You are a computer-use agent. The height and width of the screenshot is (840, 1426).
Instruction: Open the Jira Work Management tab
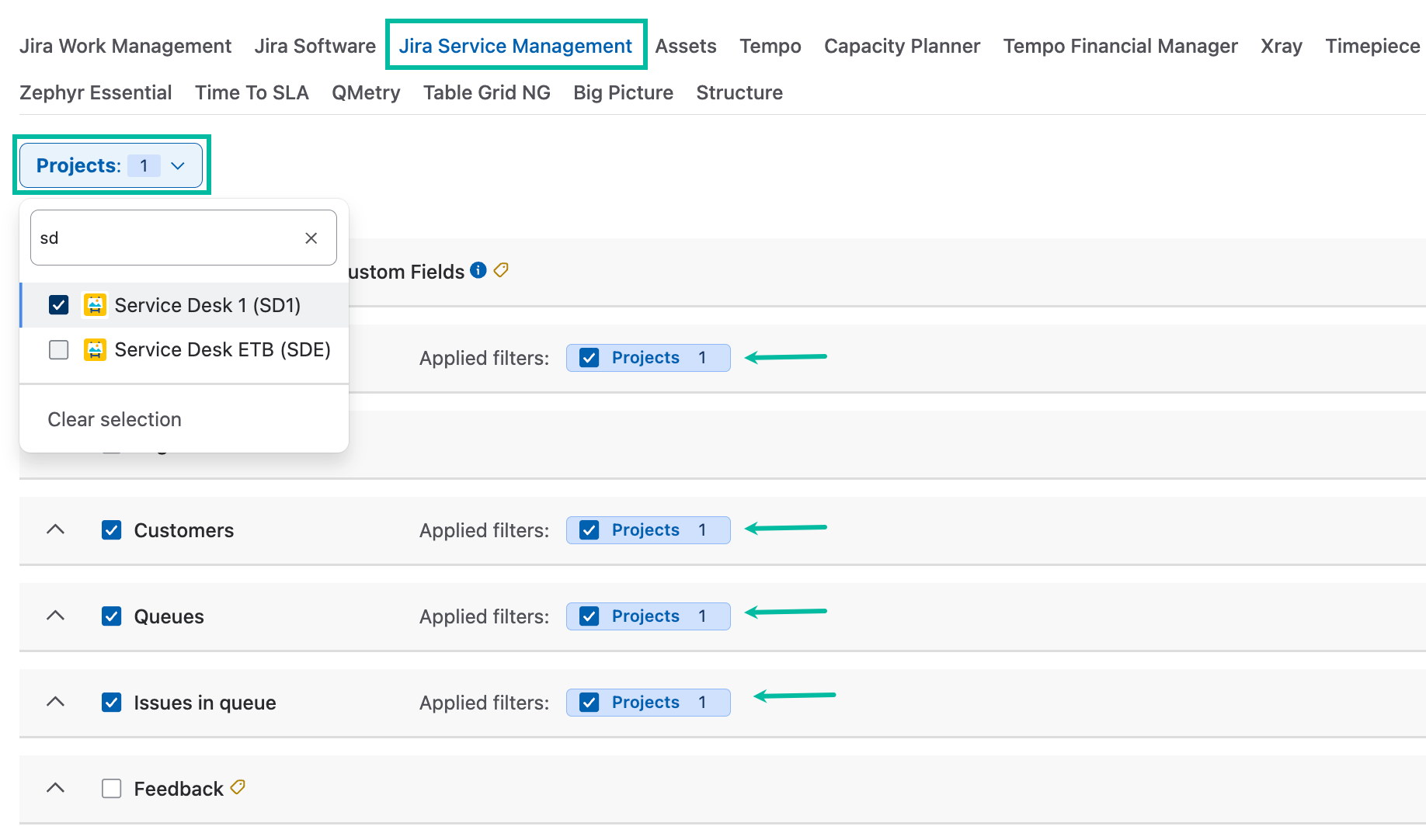[125, 46]
